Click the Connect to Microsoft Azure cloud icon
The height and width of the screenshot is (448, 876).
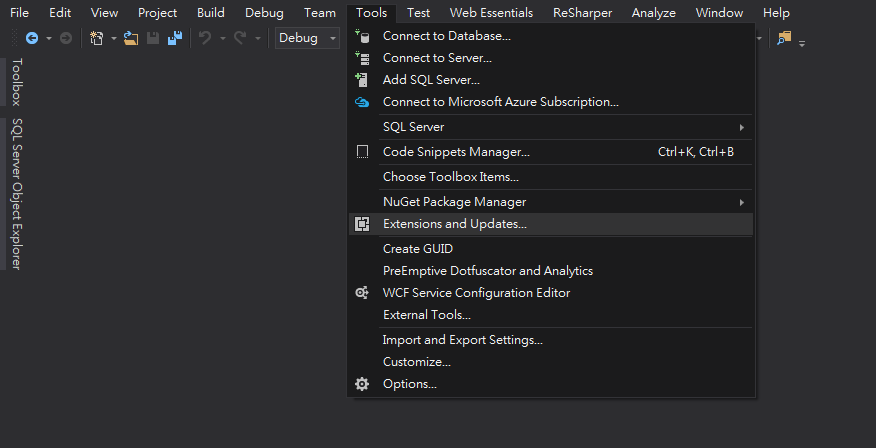coord(362,102)
